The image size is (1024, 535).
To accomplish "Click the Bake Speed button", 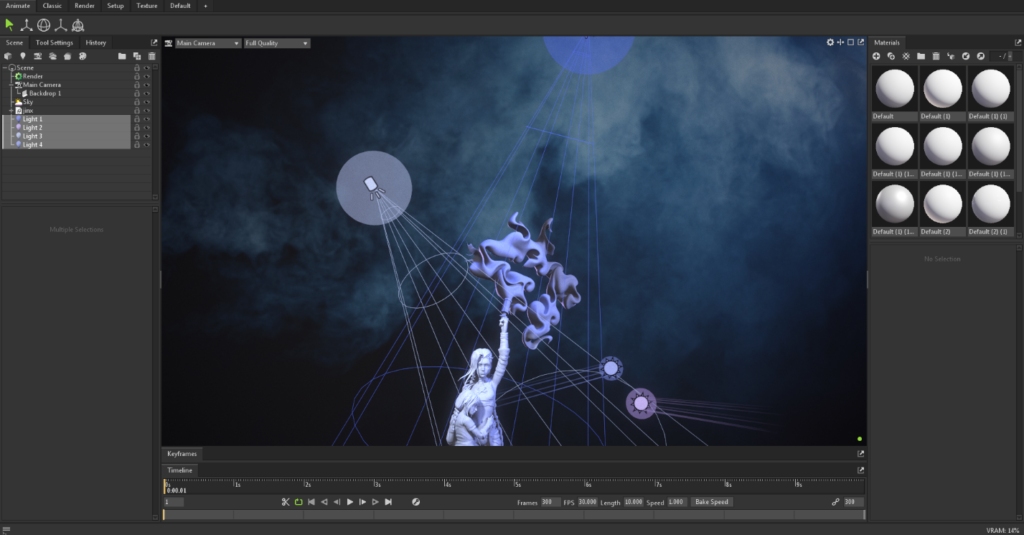I will [x=711, y=502].
